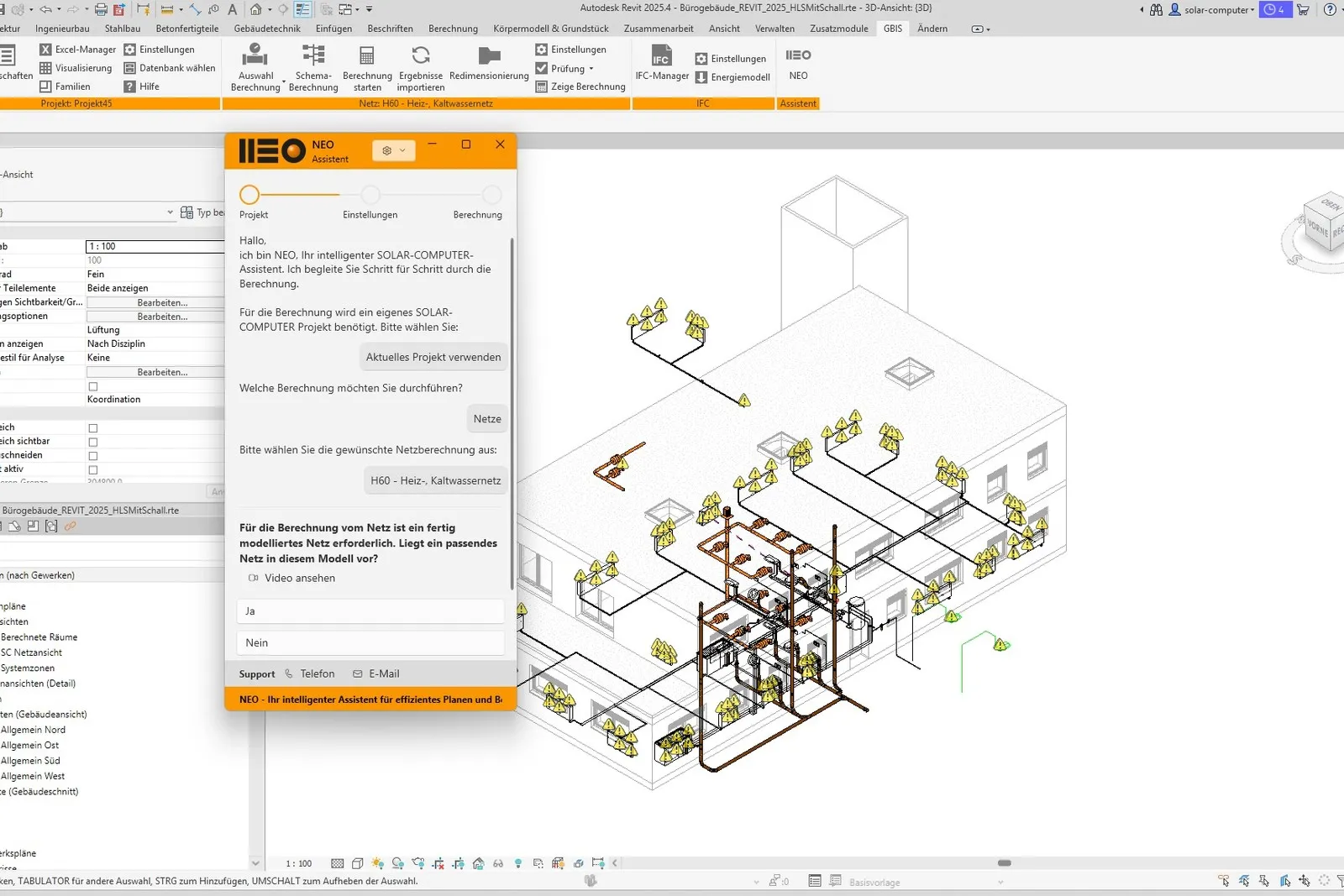This screenshot has width=1344, height=896.
Task: Open Hilfe in the ribbon
Action: 141,86
